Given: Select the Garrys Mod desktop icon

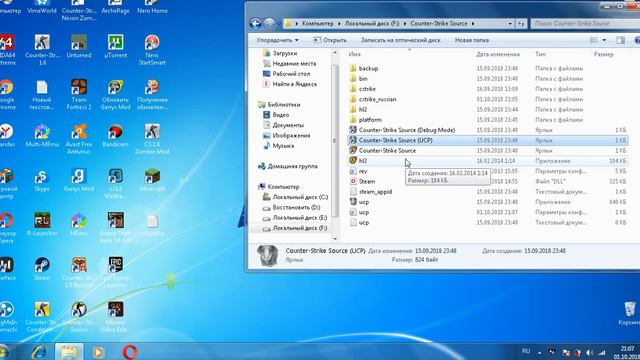Looking at the screenshot, I should [x=79, y=180].
